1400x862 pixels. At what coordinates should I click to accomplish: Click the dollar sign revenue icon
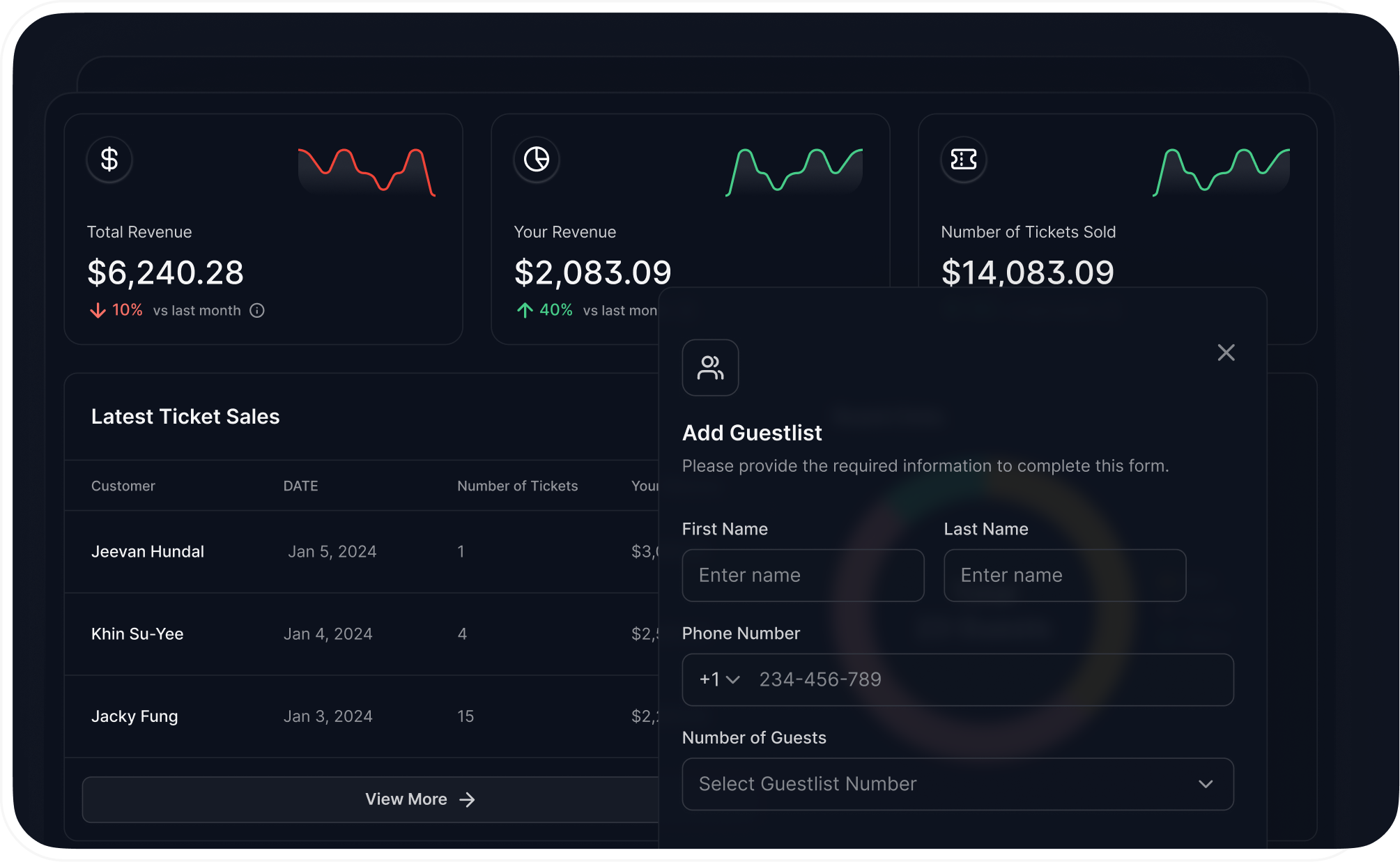coord(109,160)
